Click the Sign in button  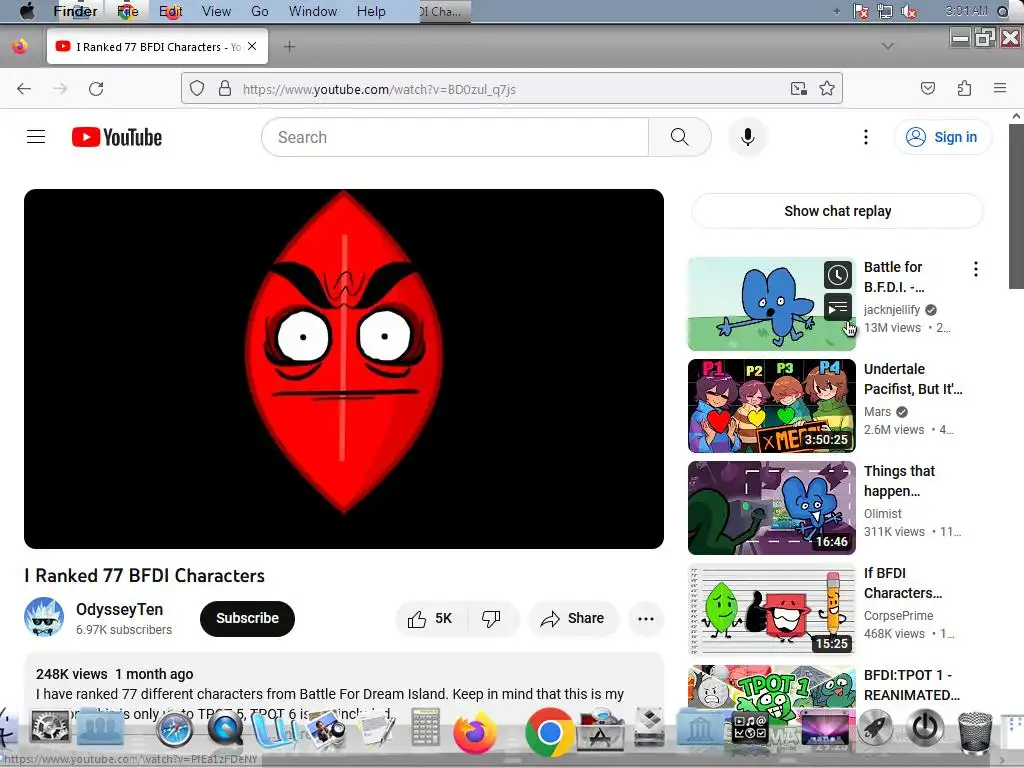[x=942, y=137]
